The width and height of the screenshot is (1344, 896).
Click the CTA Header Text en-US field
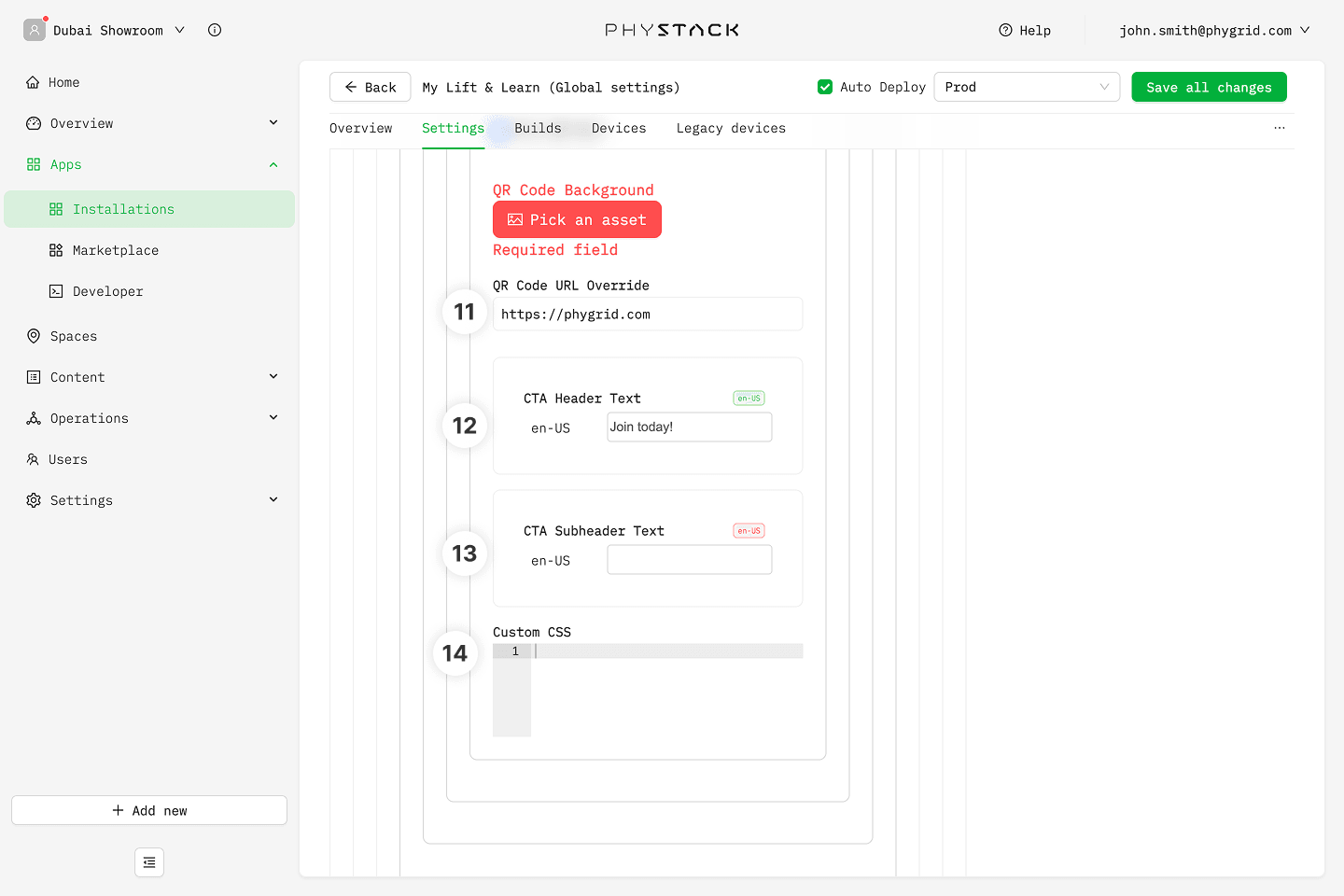(x=690, y=427)
